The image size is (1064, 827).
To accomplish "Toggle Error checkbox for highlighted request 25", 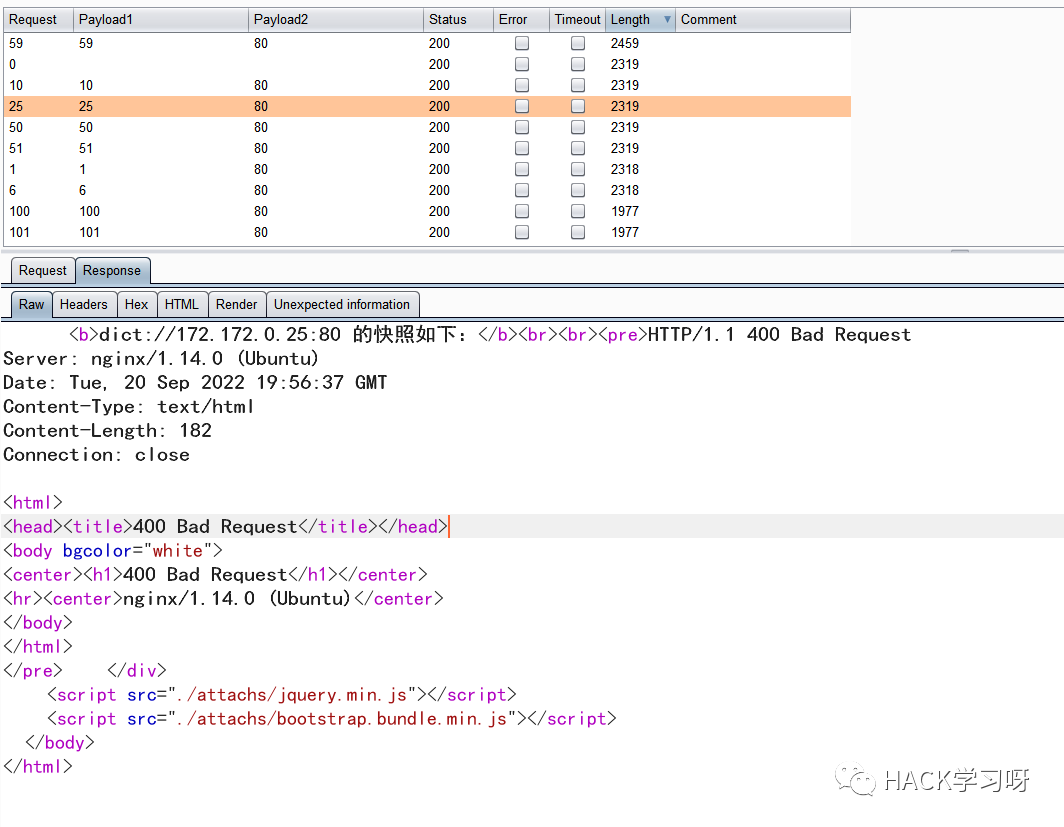I will (522, 107).
